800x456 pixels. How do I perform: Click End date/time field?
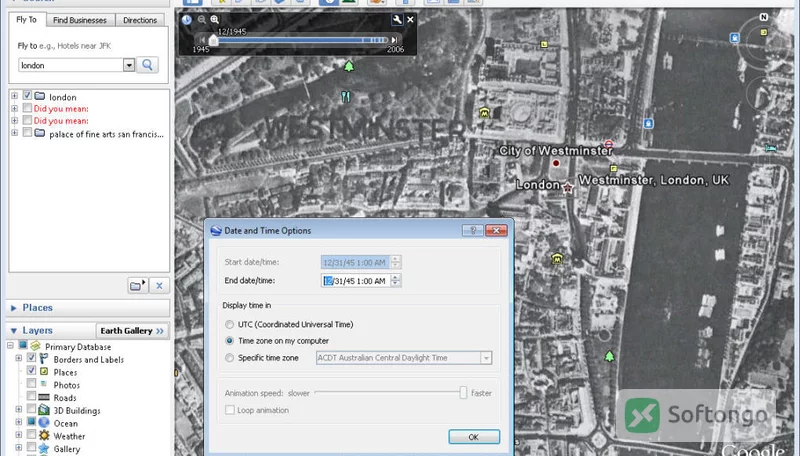coord(356,281)
